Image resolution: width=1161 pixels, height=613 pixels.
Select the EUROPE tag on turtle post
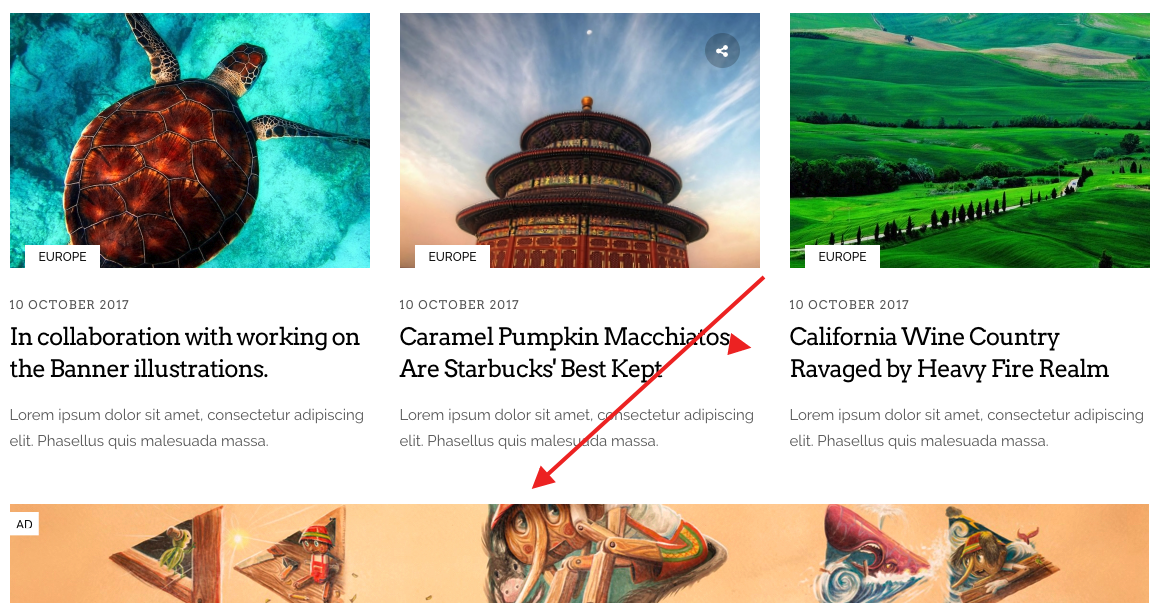pos(62,256)
